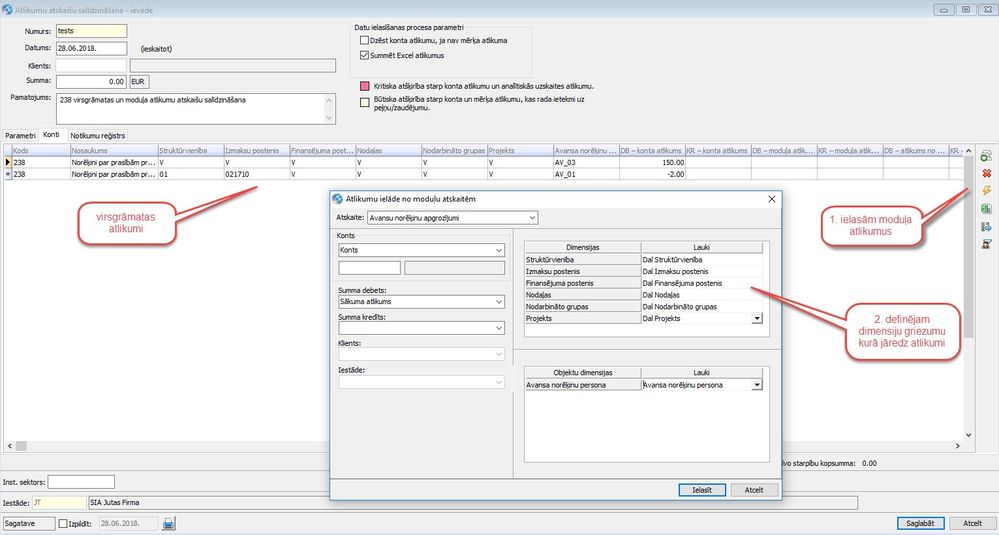This screenshot has height=535, width=999.
Task: Click the blue arrow import icon
Action: (985, 226)
